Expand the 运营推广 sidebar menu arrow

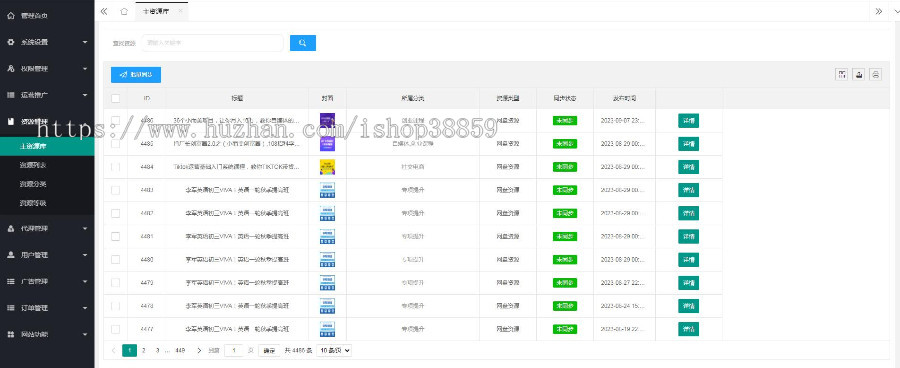(x=85, y=95)
